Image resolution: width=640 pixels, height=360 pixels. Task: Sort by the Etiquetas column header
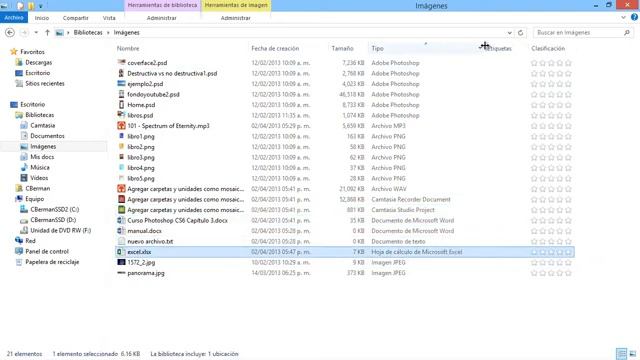(497, 48)
